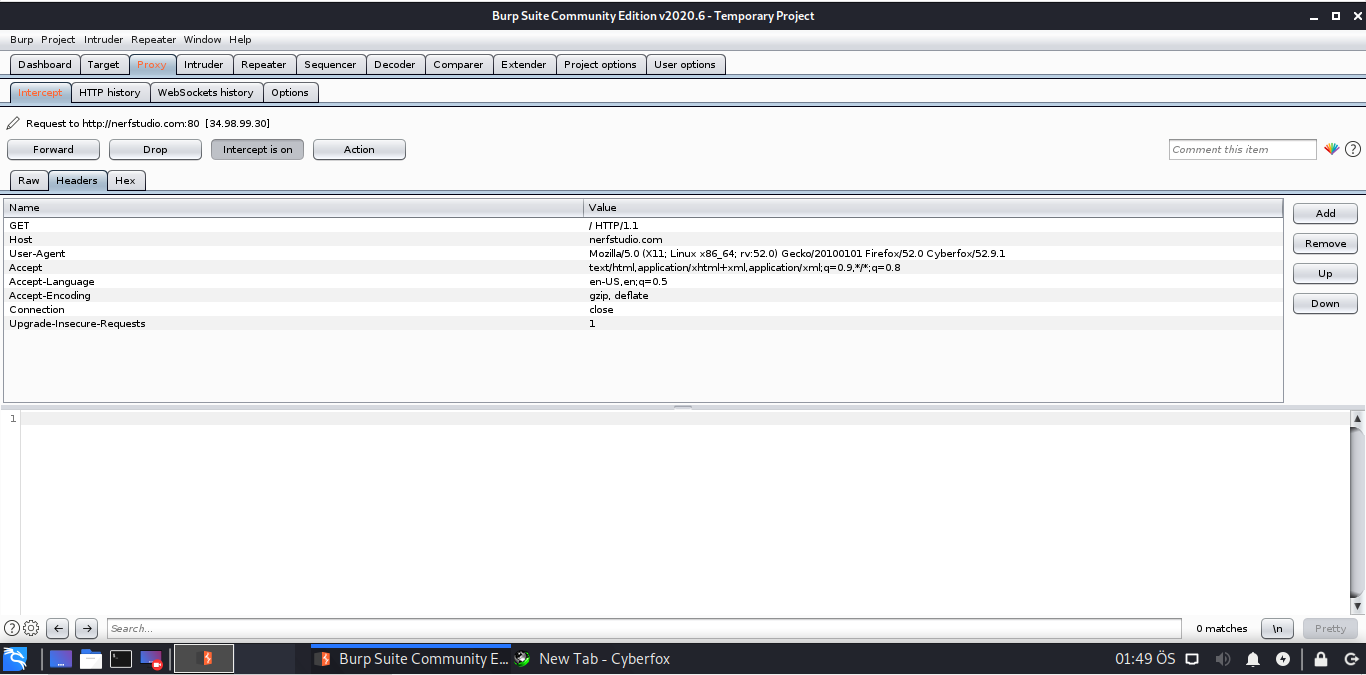Open the Window menu
This screenshot has width=1366, height=675.
202,39
